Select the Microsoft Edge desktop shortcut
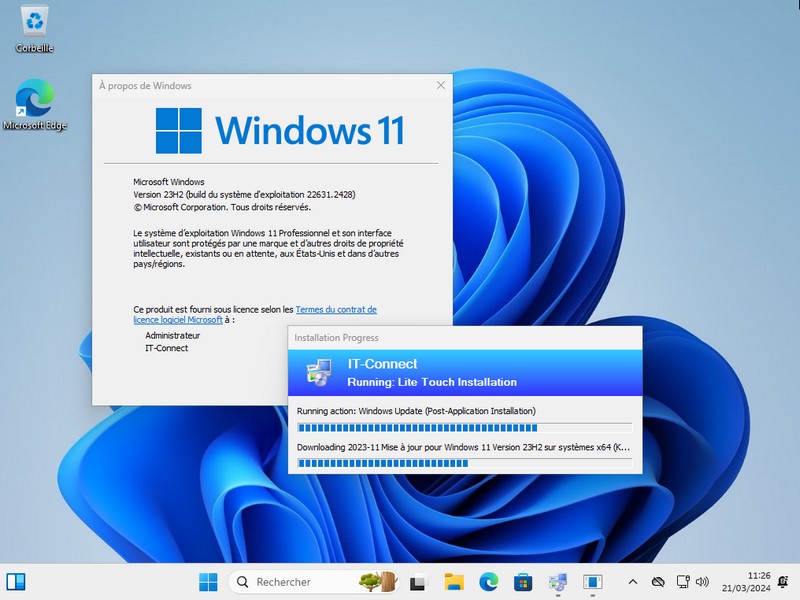 (34, 105)
